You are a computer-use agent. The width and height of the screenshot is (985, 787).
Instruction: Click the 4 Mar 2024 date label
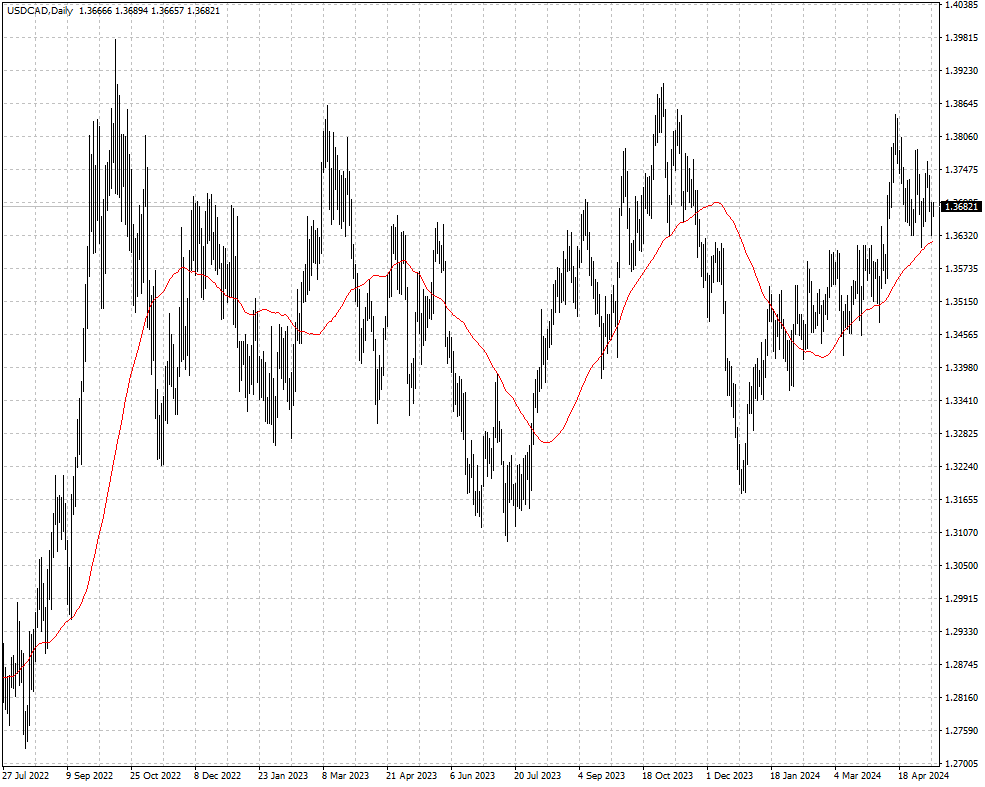pos(857,776)
